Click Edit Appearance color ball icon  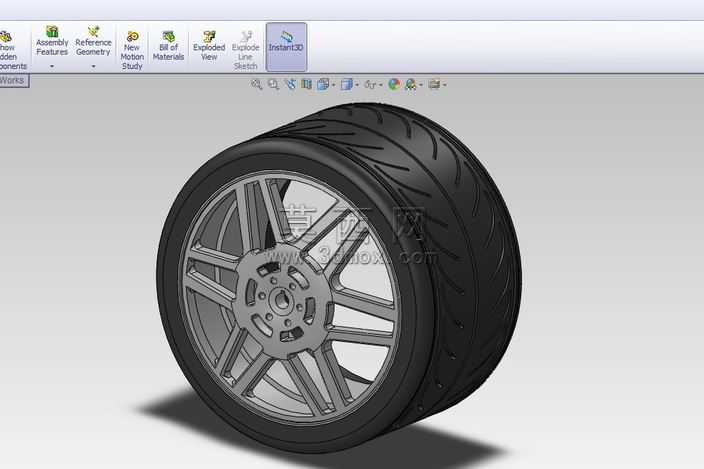coord(394,84)
